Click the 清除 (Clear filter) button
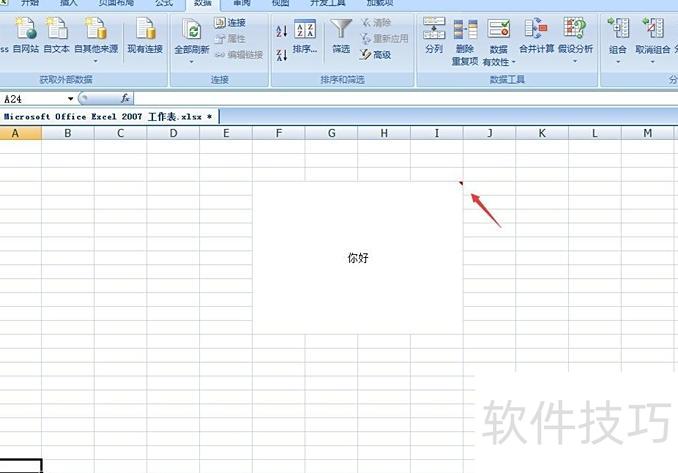678x473 pixels. [x=376, y=22]
